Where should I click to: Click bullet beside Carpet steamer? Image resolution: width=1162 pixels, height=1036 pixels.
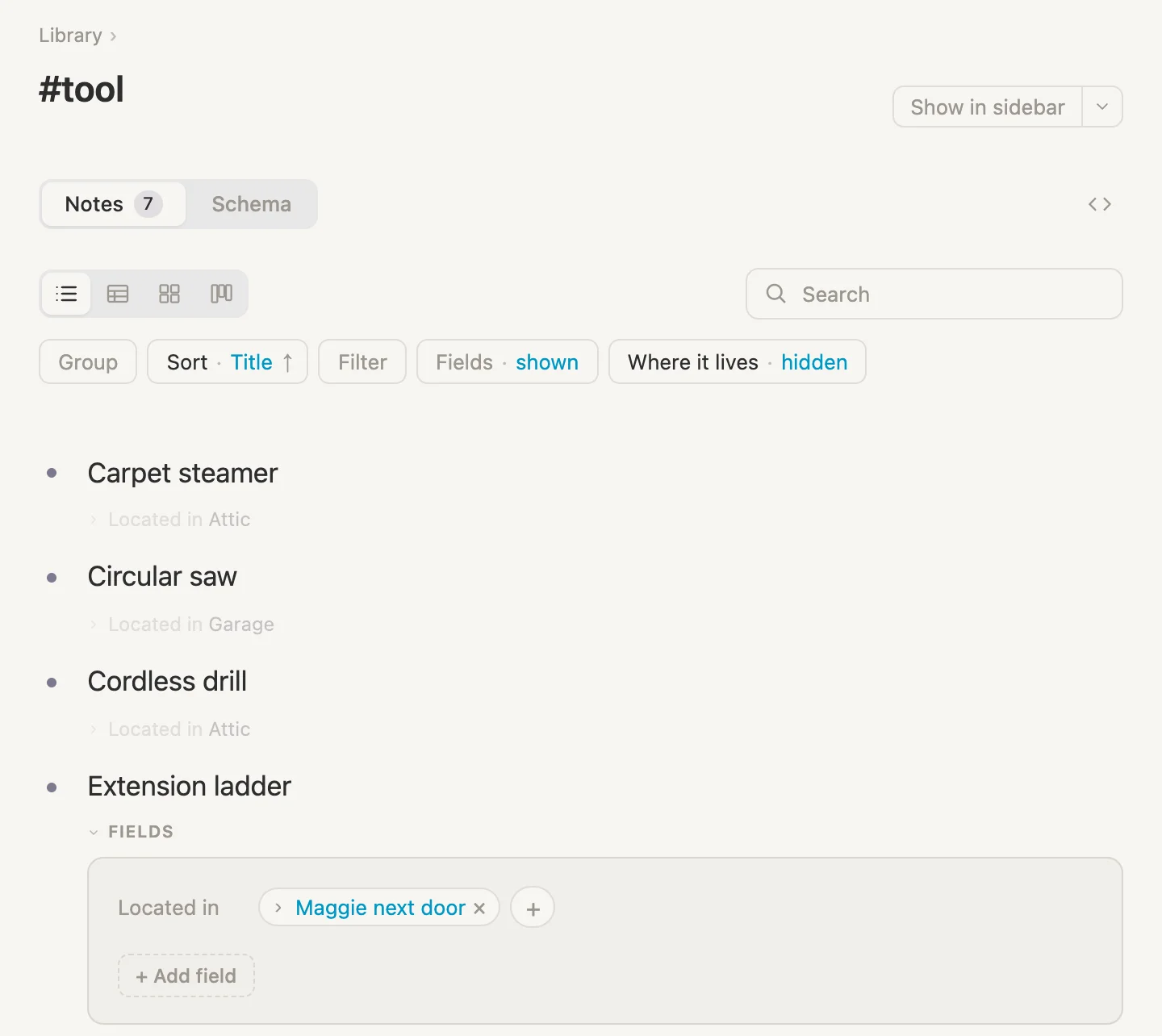coord(52,473)
